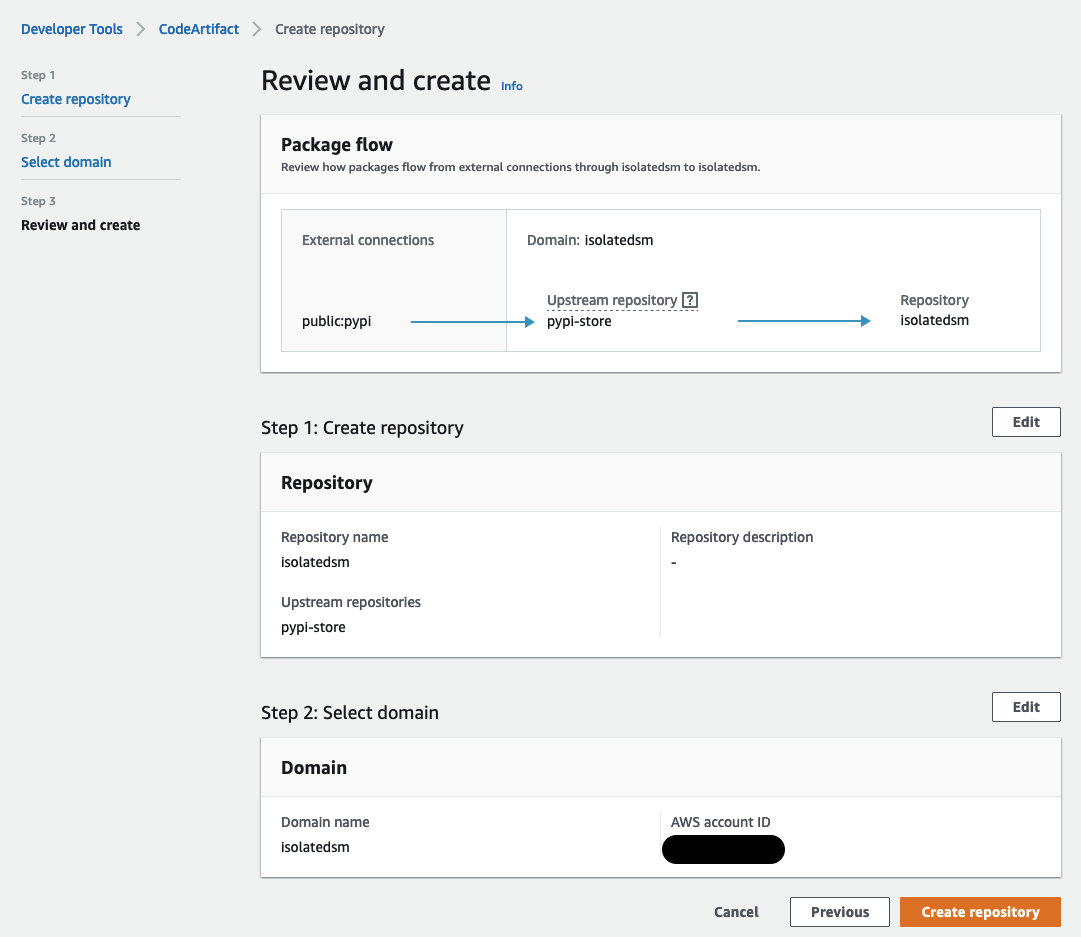The width and height of the screenshot is (1081, 937).
Task: Open Info link beside Review and create
Action: 512,86
